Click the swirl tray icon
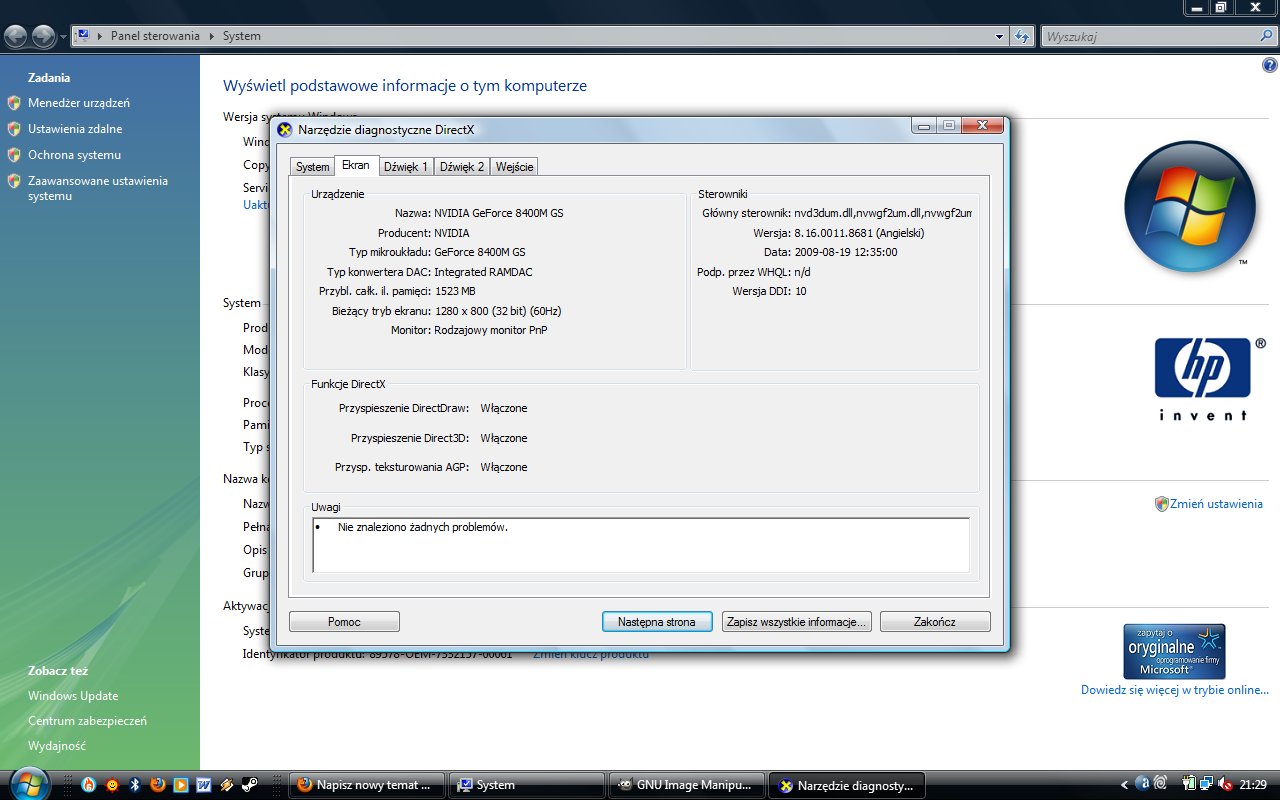Screen dimensions: 1280x800 pyautogui.click(x=1160, y=784)
